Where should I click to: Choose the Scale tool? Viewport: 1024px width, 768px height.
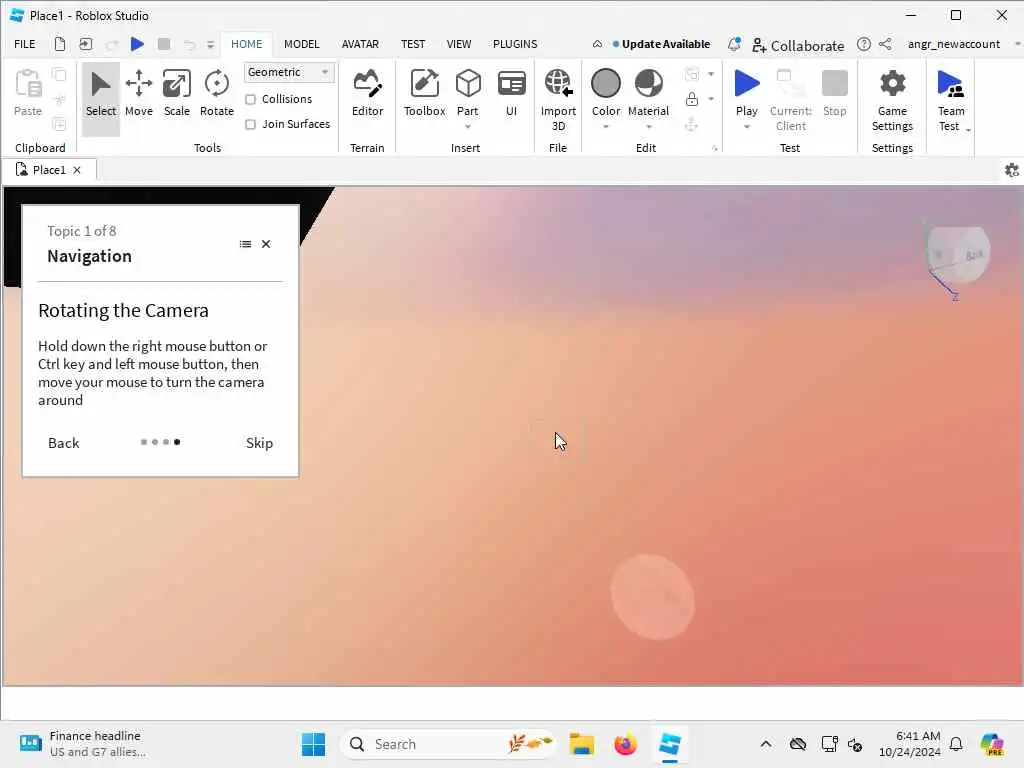(176, 95)
